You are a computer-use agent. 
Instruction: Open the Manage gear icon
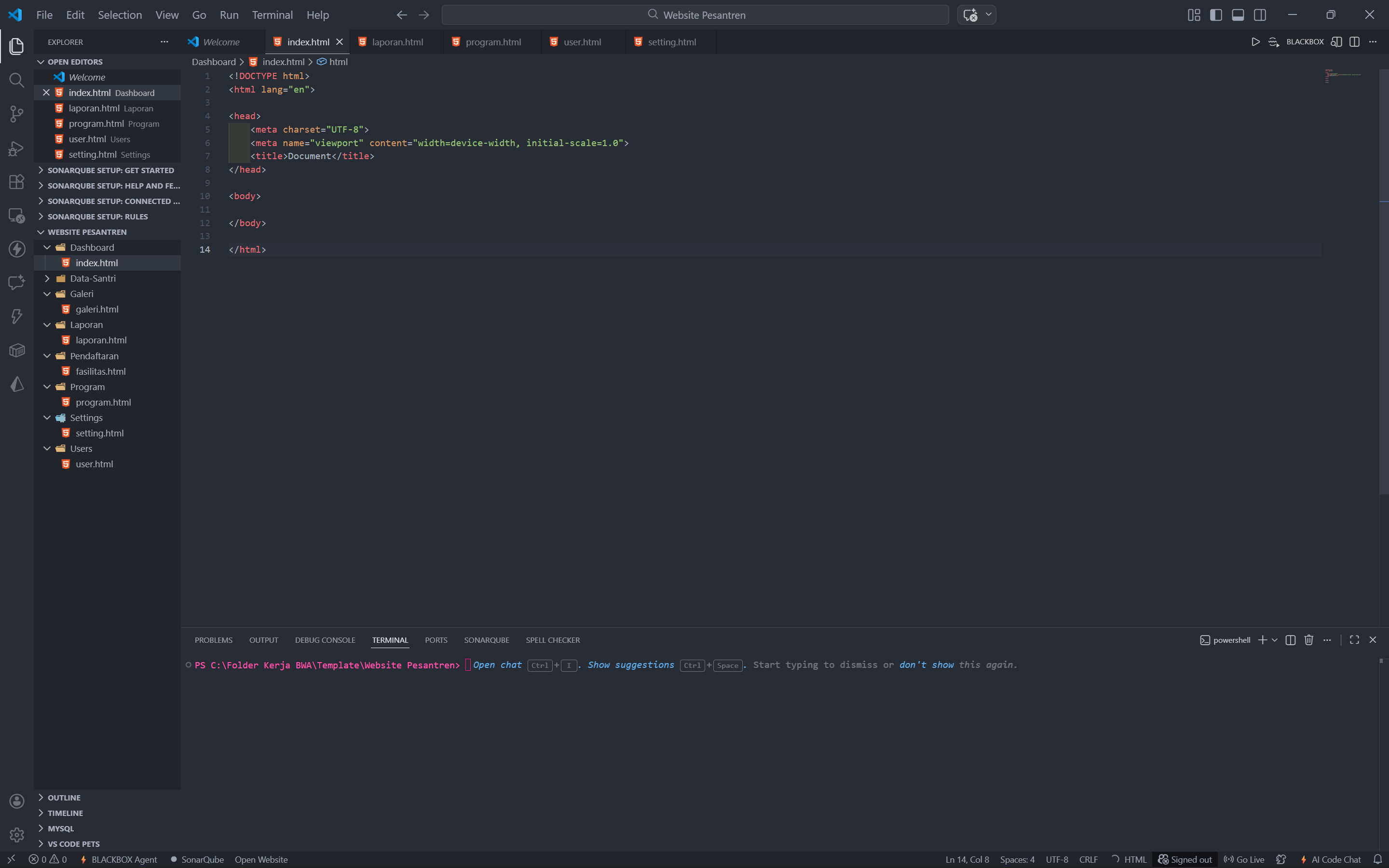[17, 835]
